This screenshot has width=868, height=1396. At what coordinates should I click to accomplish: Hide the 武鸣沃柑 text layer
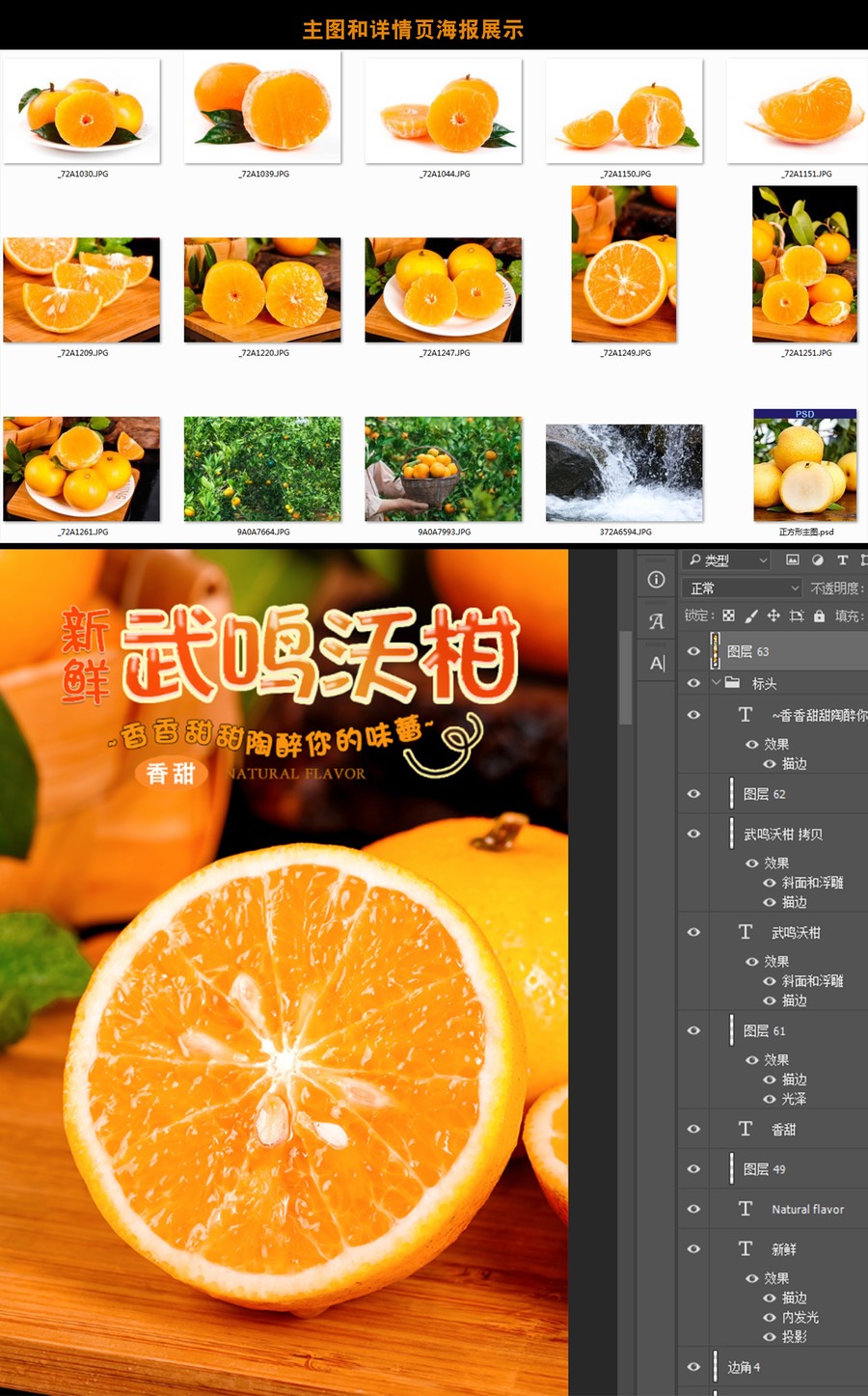pyautogui.click(x=693, y=932)
